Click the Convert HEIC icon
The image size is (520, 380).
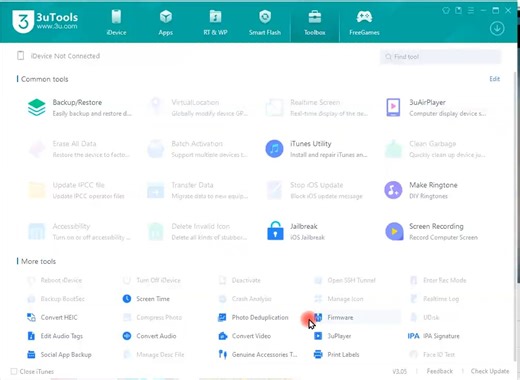click(31, 317)
